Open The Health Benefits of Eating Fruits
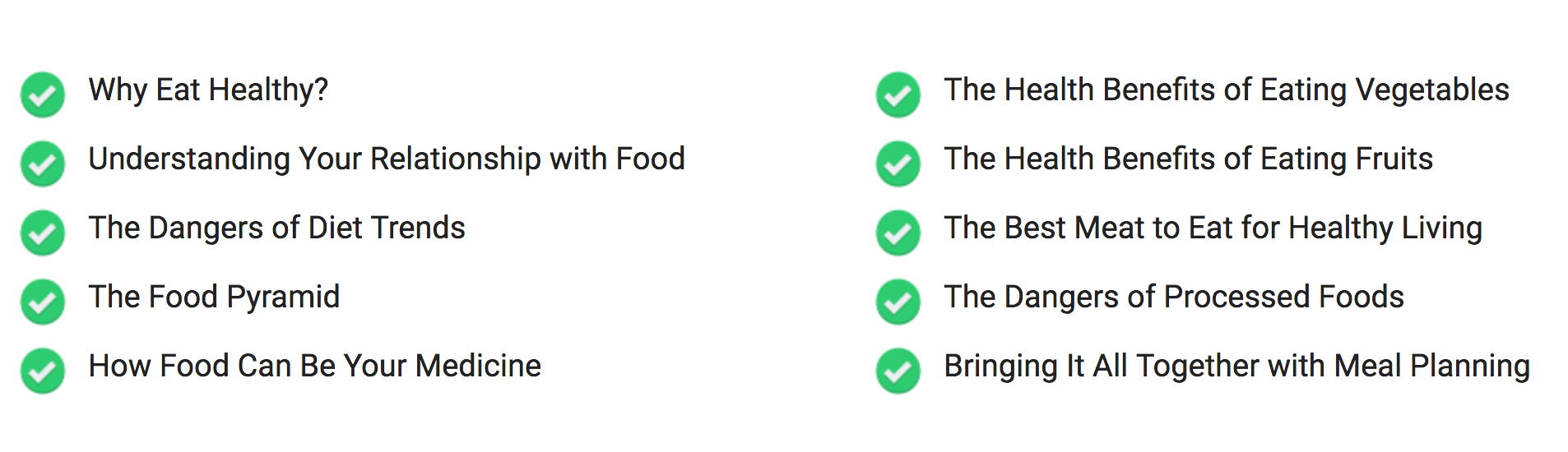 [1189, 159]
